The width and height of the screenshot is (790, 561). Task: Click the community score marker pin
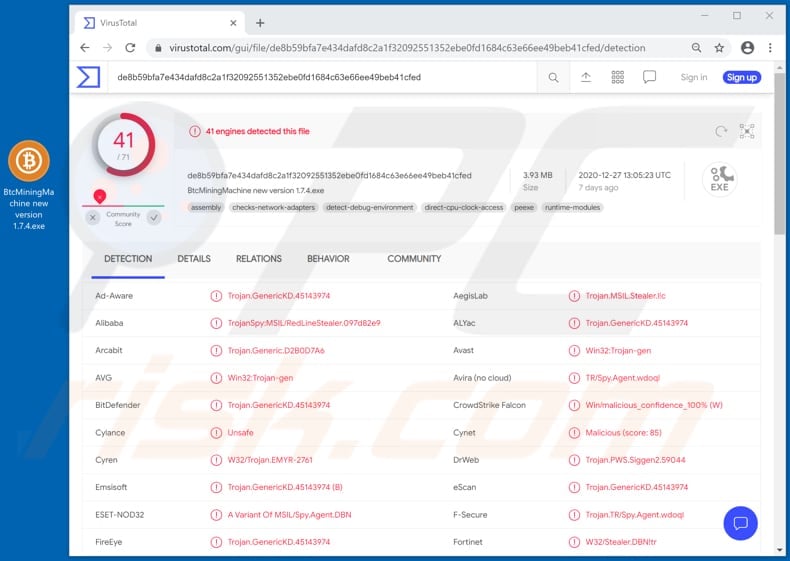click(100, 196)
